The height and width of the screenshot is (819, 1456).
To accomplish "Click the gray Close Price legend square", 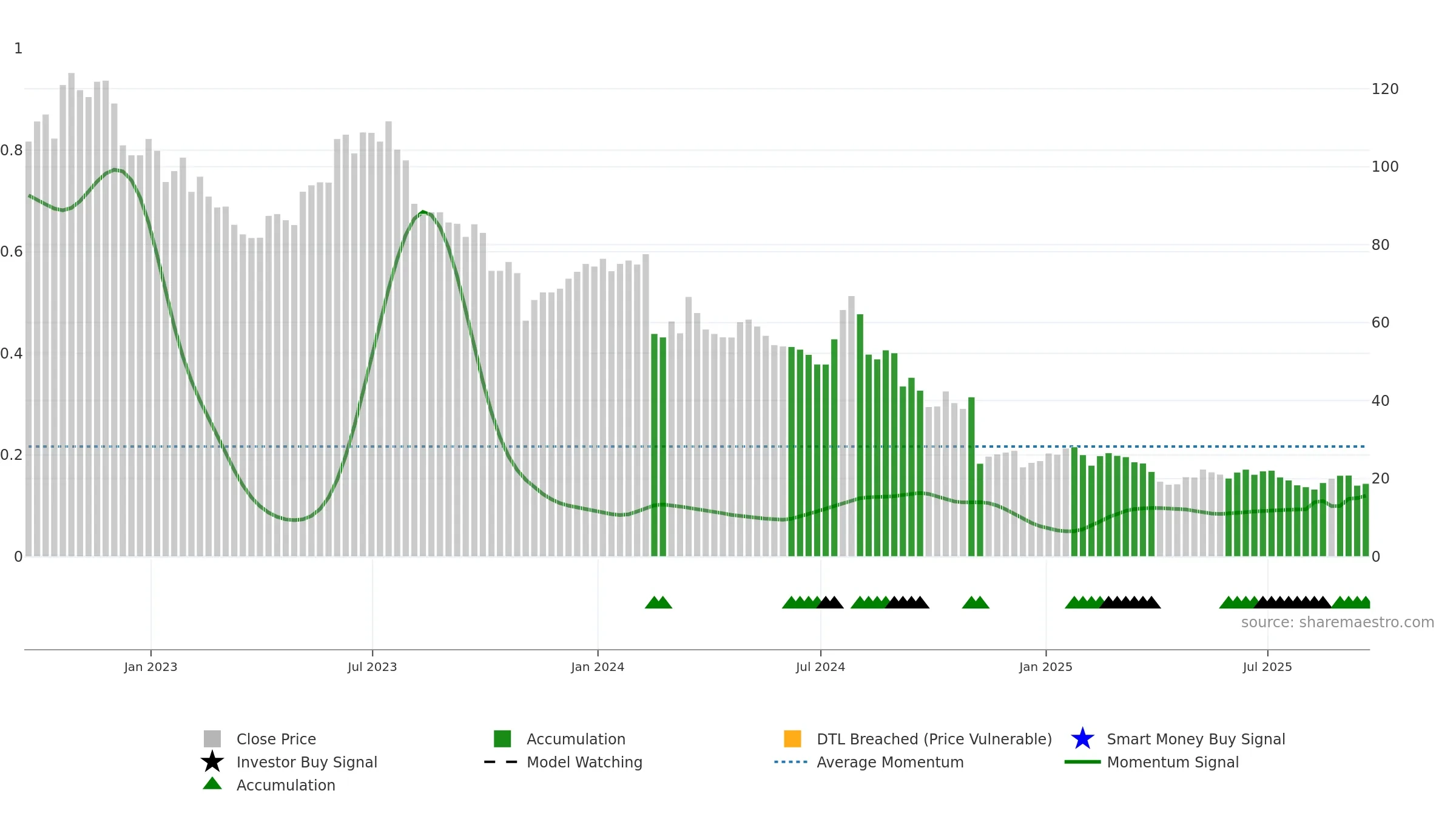I will pyautogui.click(x=212, y=738).
